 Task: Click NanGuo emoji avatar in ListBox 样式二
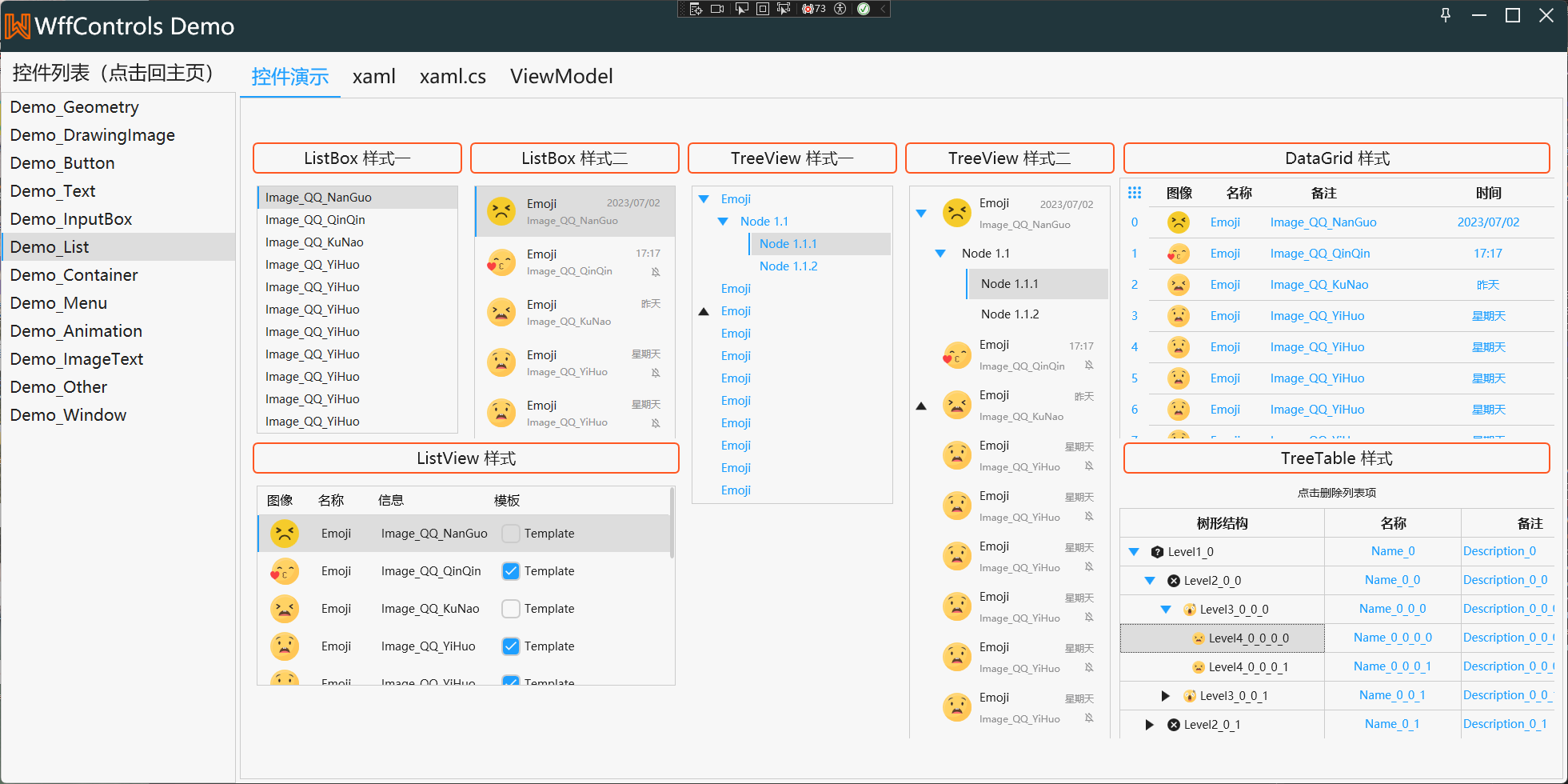[x=501, y=211]
